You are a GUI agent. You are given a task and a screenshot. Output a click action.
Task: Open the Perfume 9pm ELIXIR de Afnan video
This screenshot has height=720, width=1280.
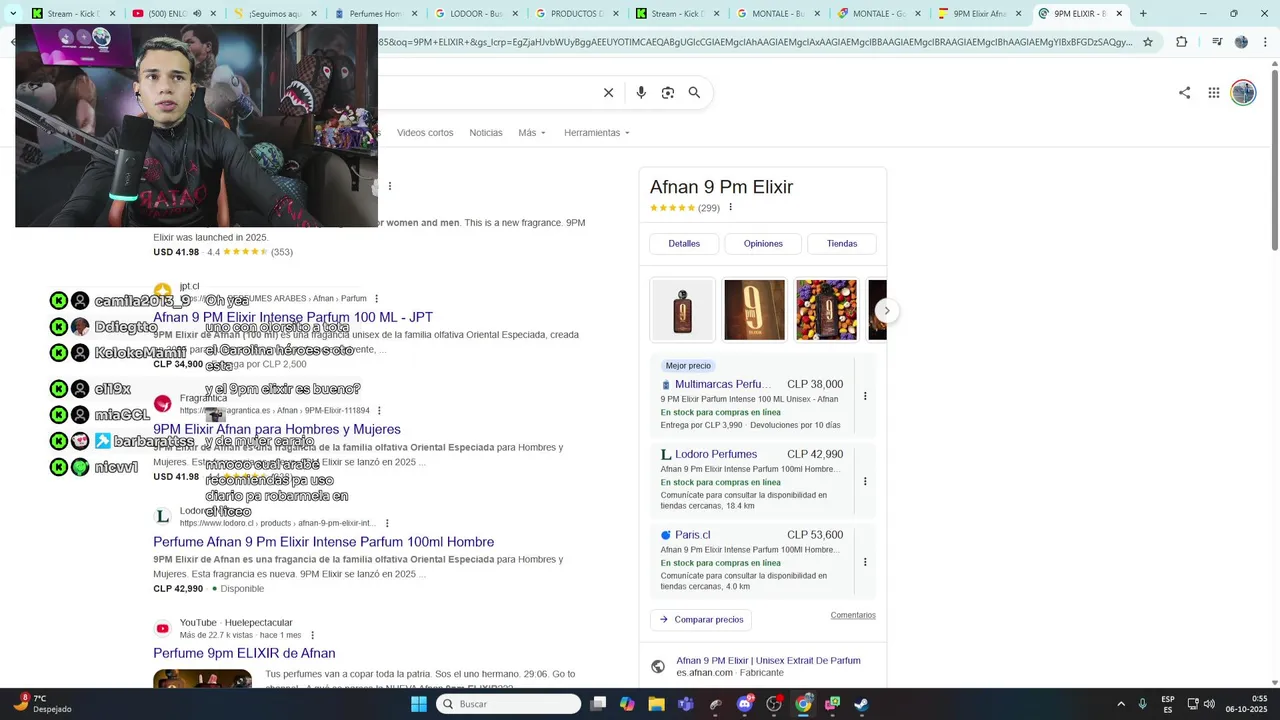(244, 653)
